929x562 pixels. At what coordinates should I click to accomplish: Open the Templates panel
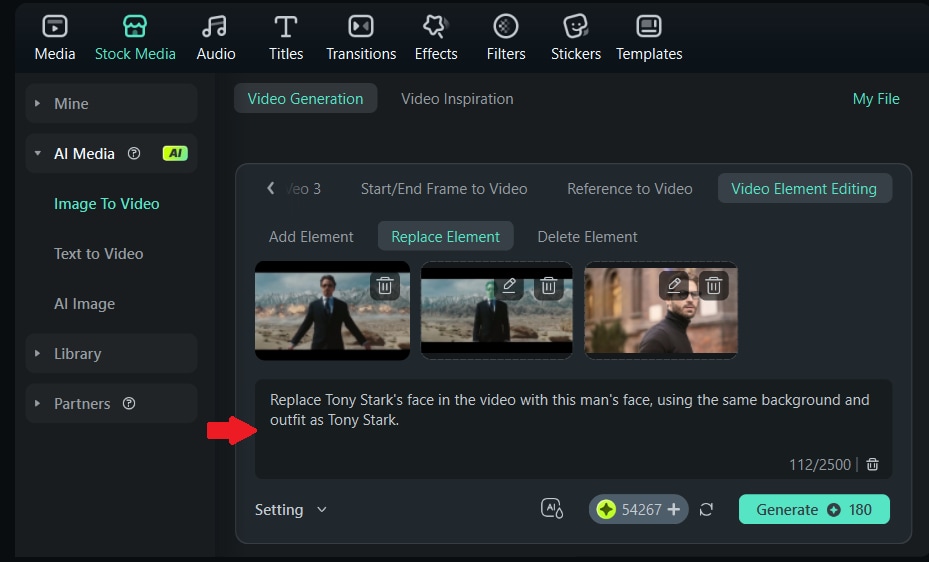(649, 38)
